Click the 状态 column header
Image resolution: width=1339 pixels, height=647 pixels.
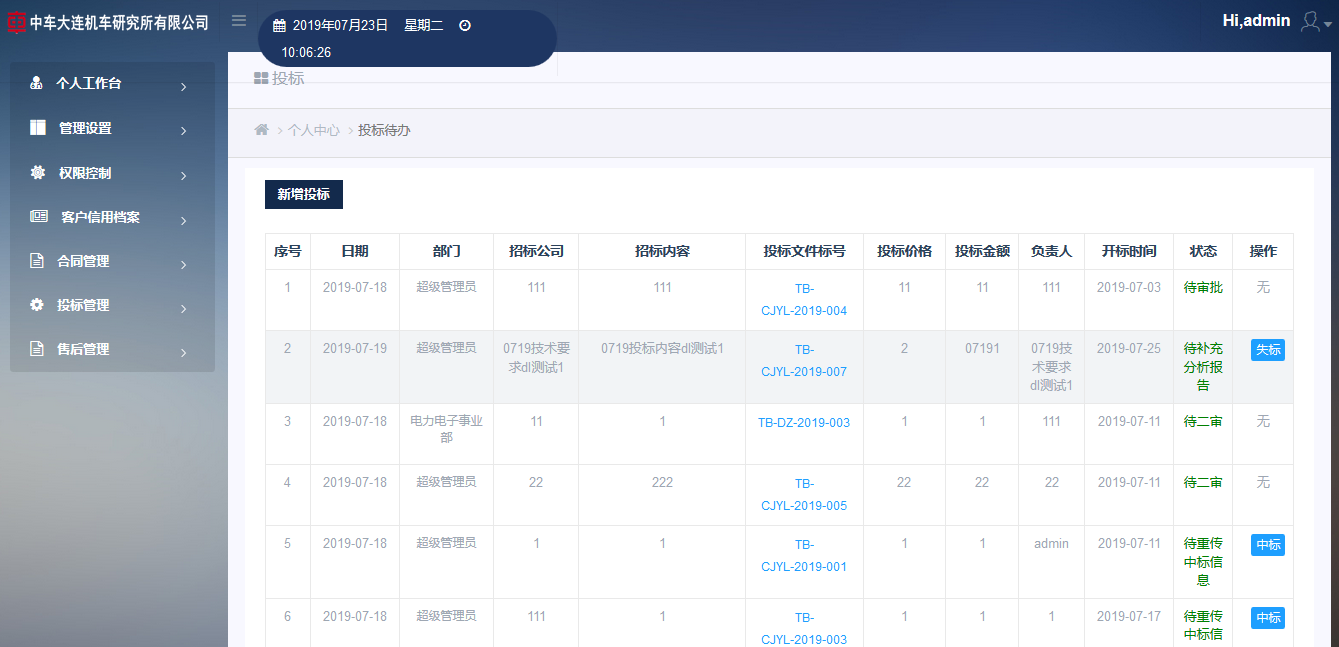[x=1203, y=252]
